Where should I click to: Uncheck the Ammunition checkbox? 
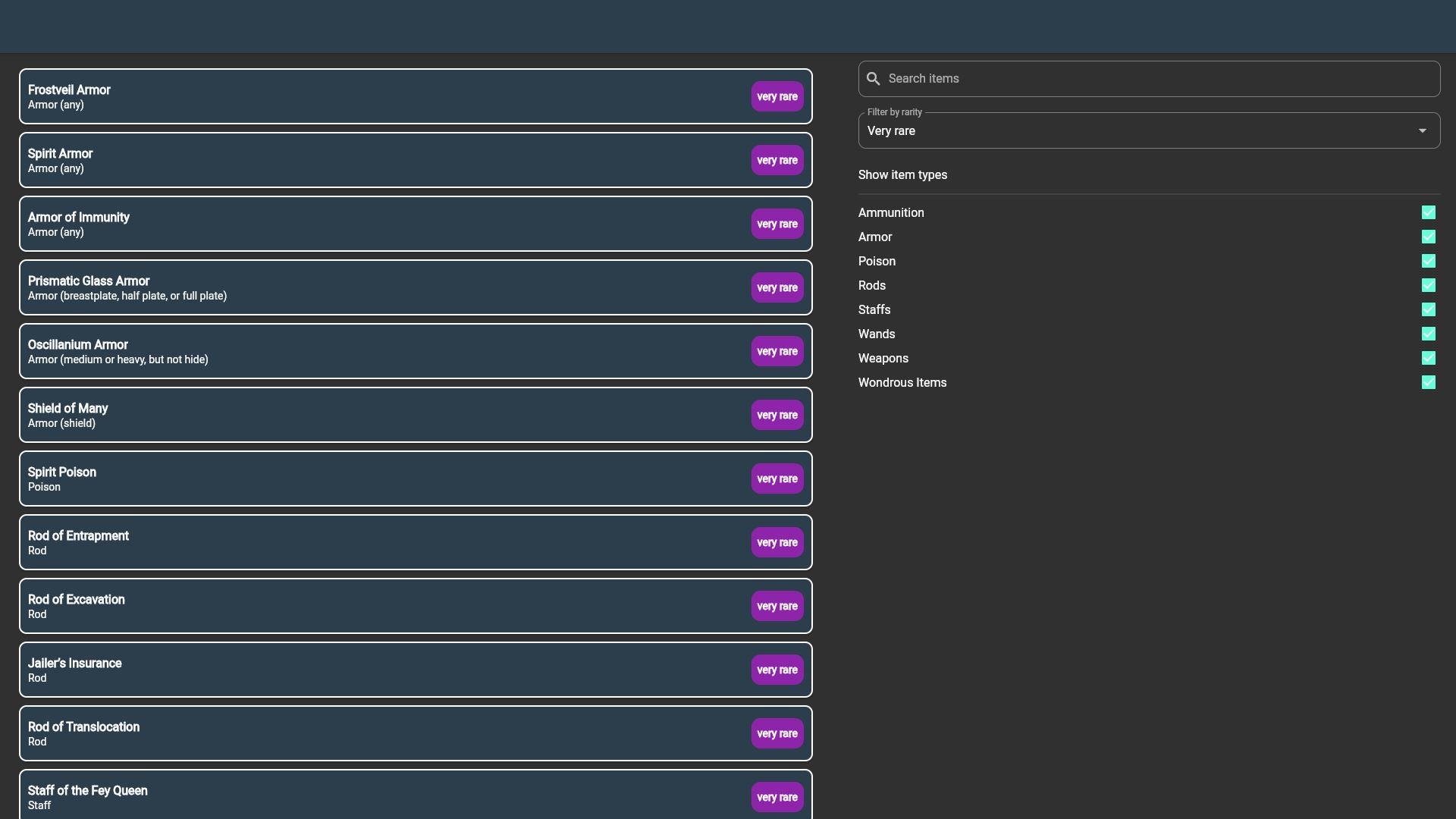click(x=1428, y=213)
